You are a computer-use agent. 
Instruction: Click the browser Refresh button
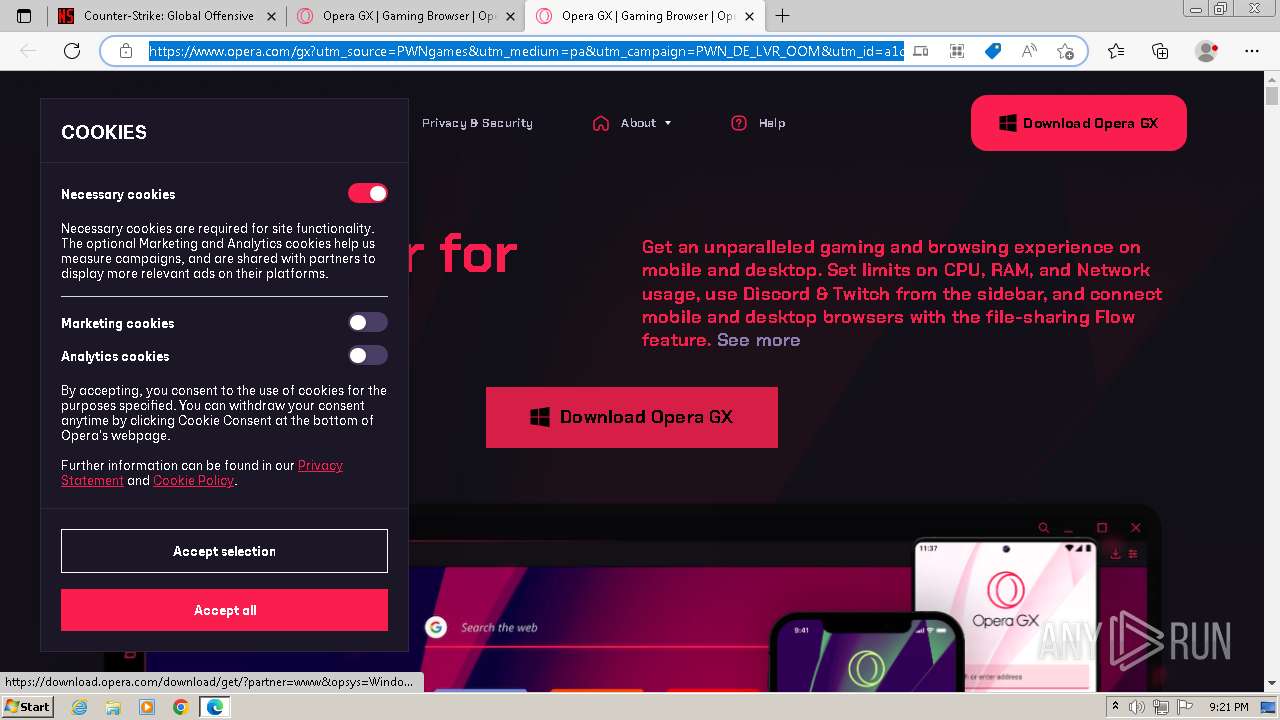[x=71, y=51]
